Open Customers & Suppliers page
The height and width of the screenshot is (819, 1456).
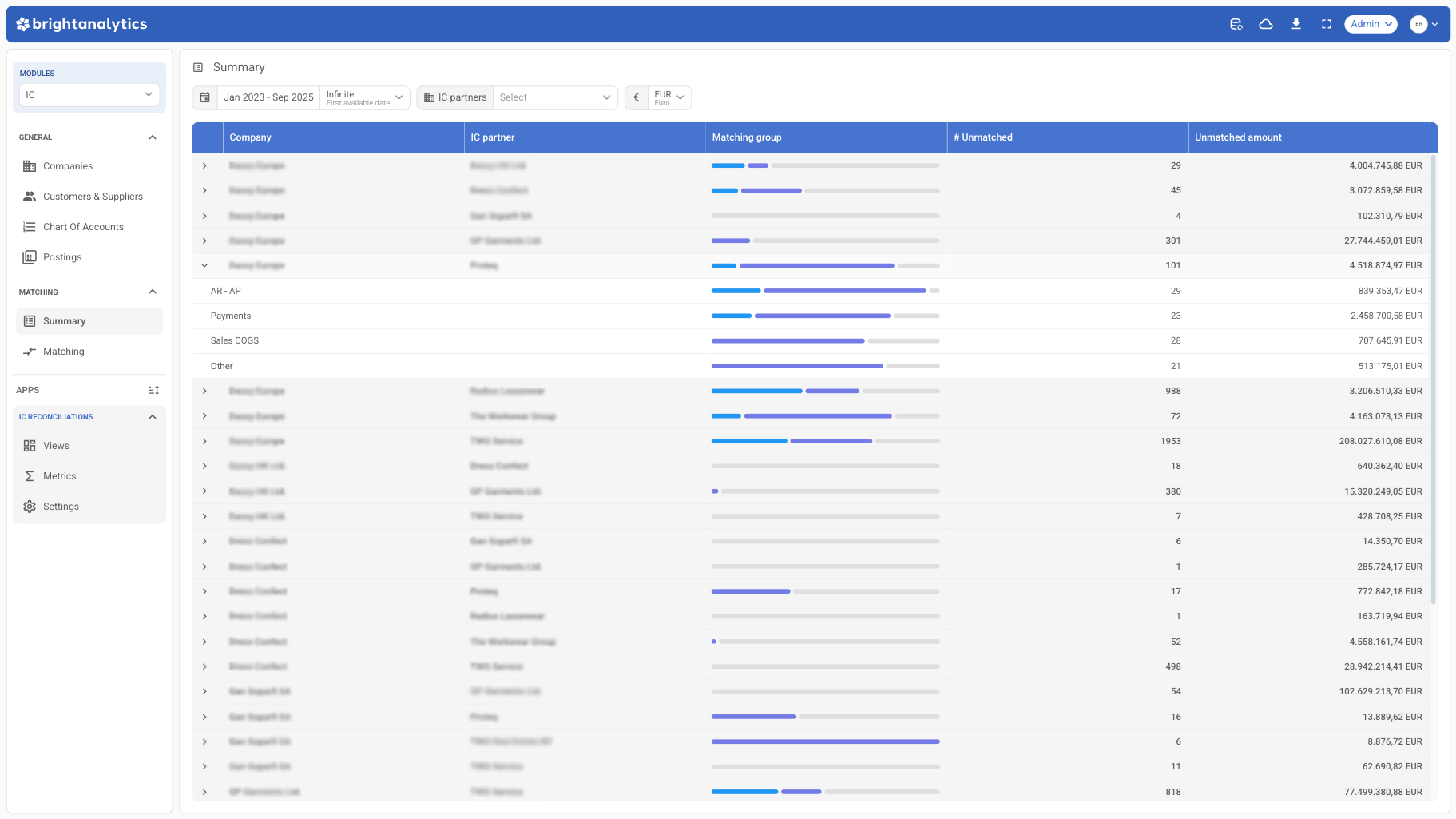(x=93, y=197)
